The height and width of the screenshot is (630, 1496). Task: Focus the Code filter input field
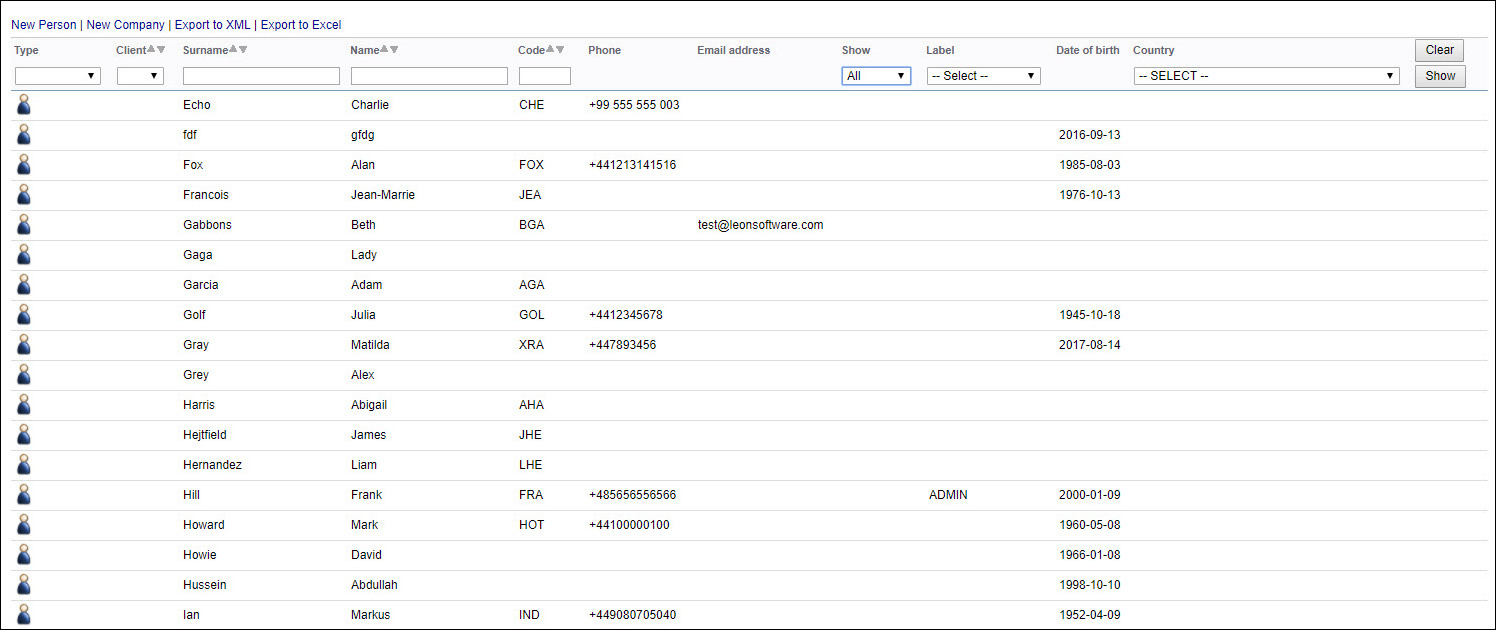545,76
